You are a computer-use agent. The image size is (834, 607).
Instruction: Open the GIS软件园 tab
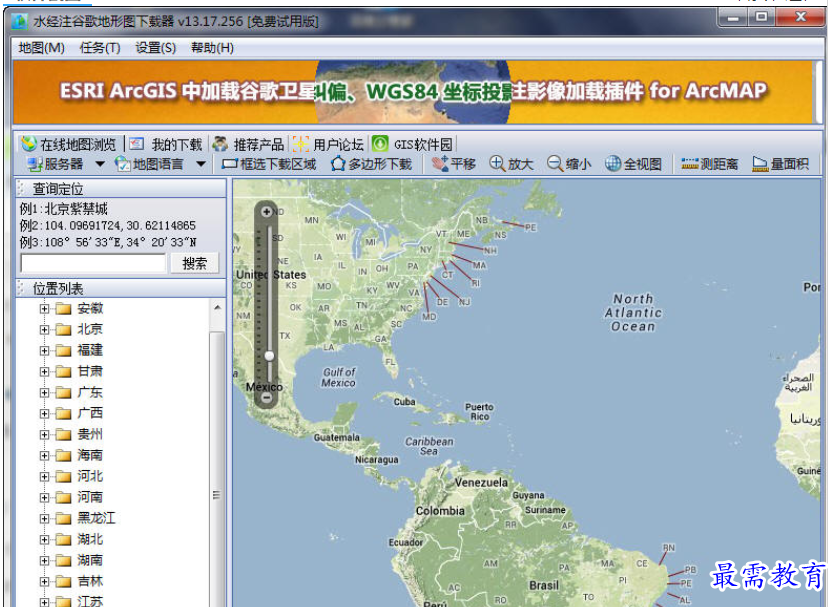click(x=412, y=144)
